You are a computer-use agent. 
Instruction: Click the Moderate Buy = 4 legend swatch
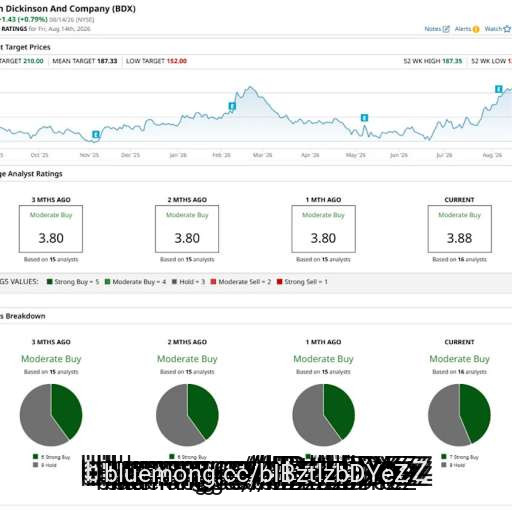tap(107, 282)
